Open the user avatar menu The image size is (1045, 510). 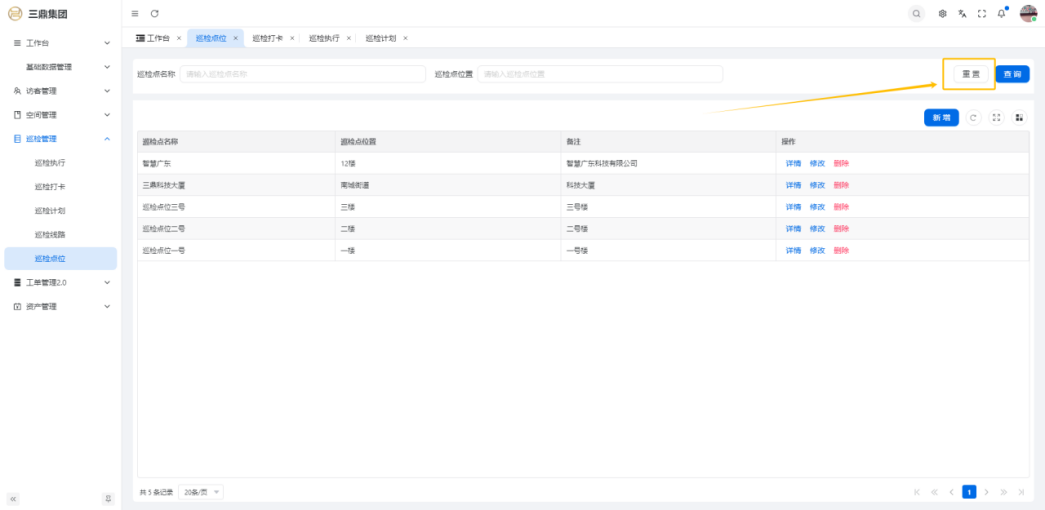click(x=1028, y=13)
